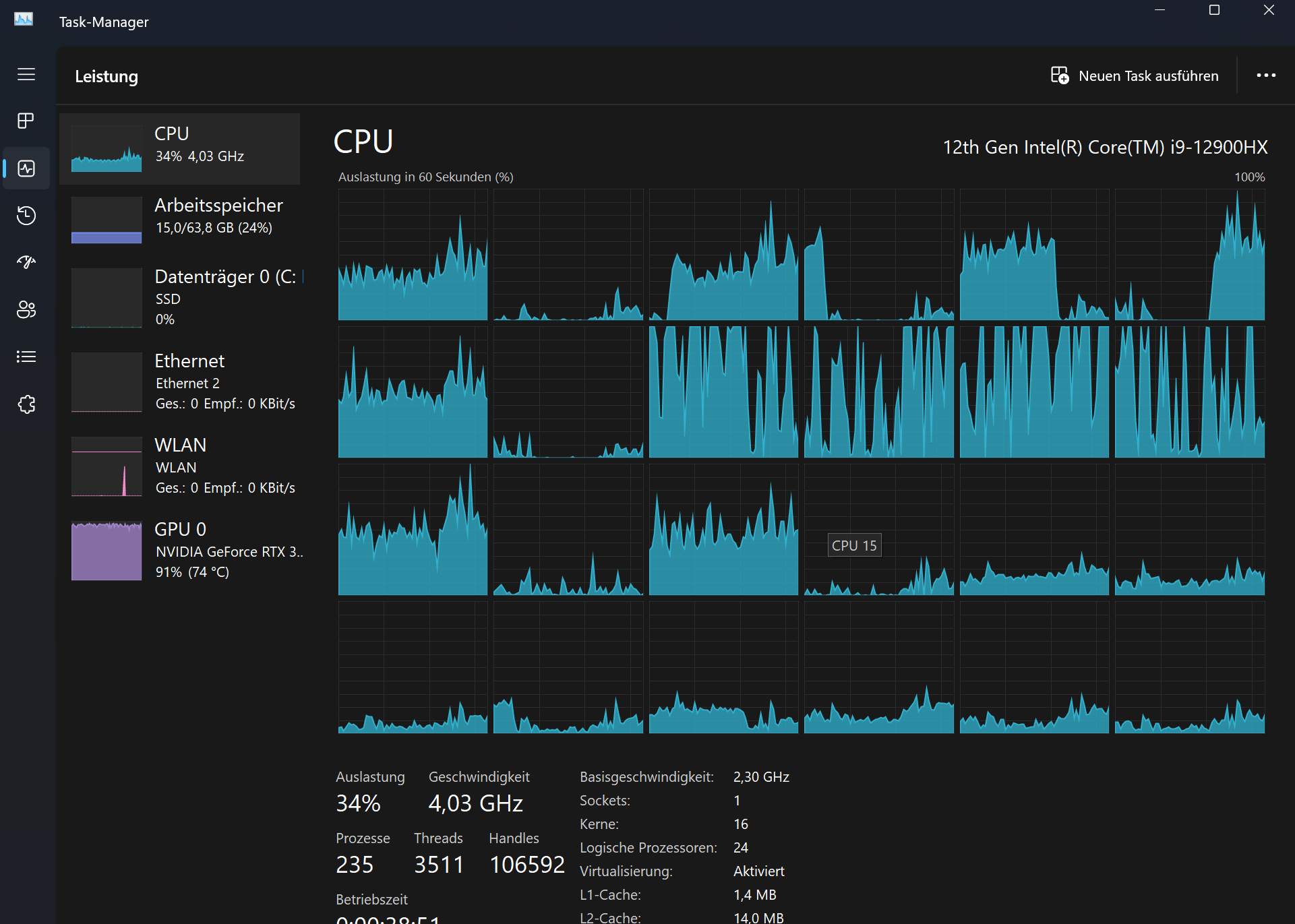Open the Services page icon
The width and height of the screenshot is (1295, 924).
pos(26,404)
